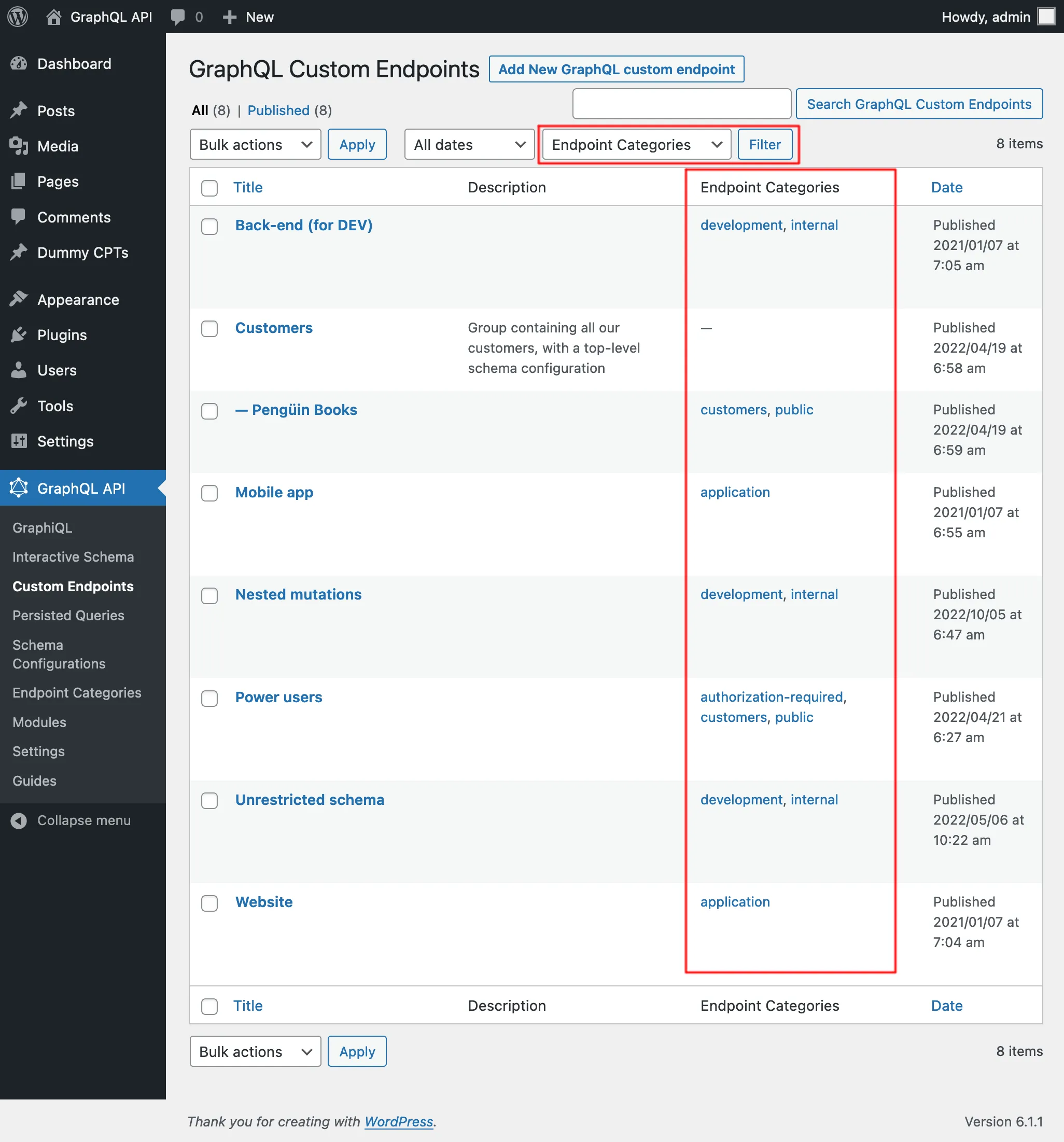Click the Dashboard gauge icon

coord(19,63)
